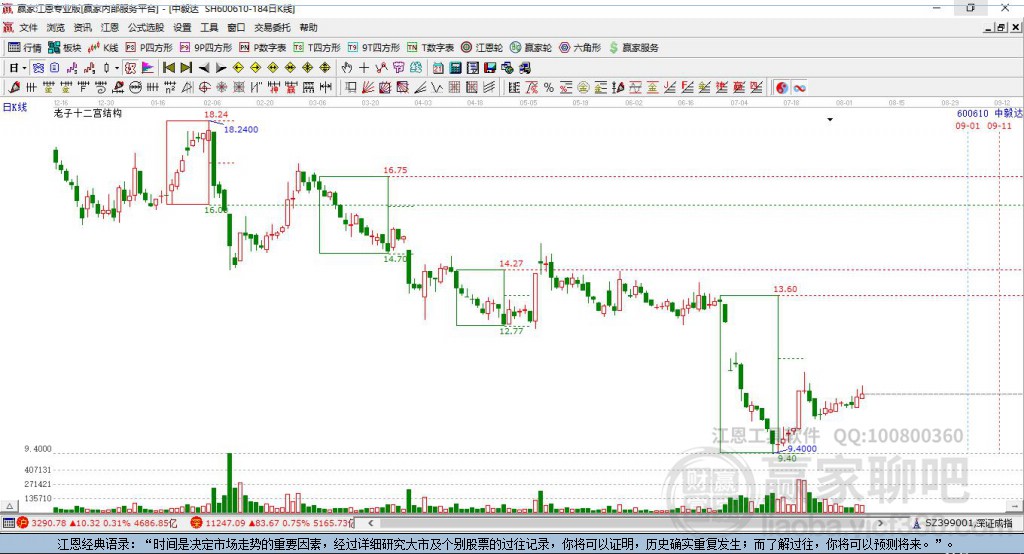Open the T数字表 tool

[430, 48]
